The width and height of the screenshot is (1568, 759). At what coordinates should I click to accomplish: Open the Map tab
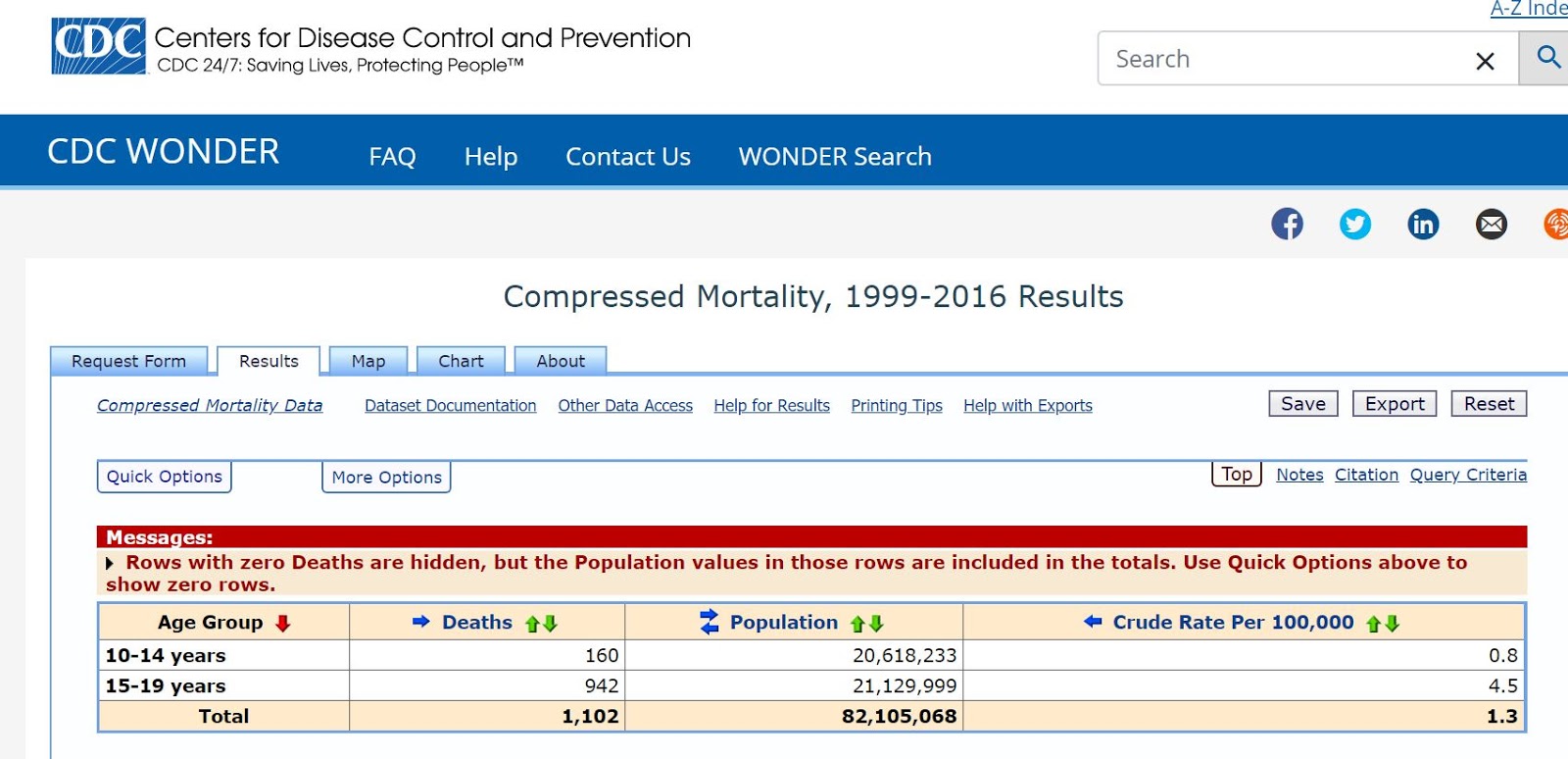click(368, 361)
